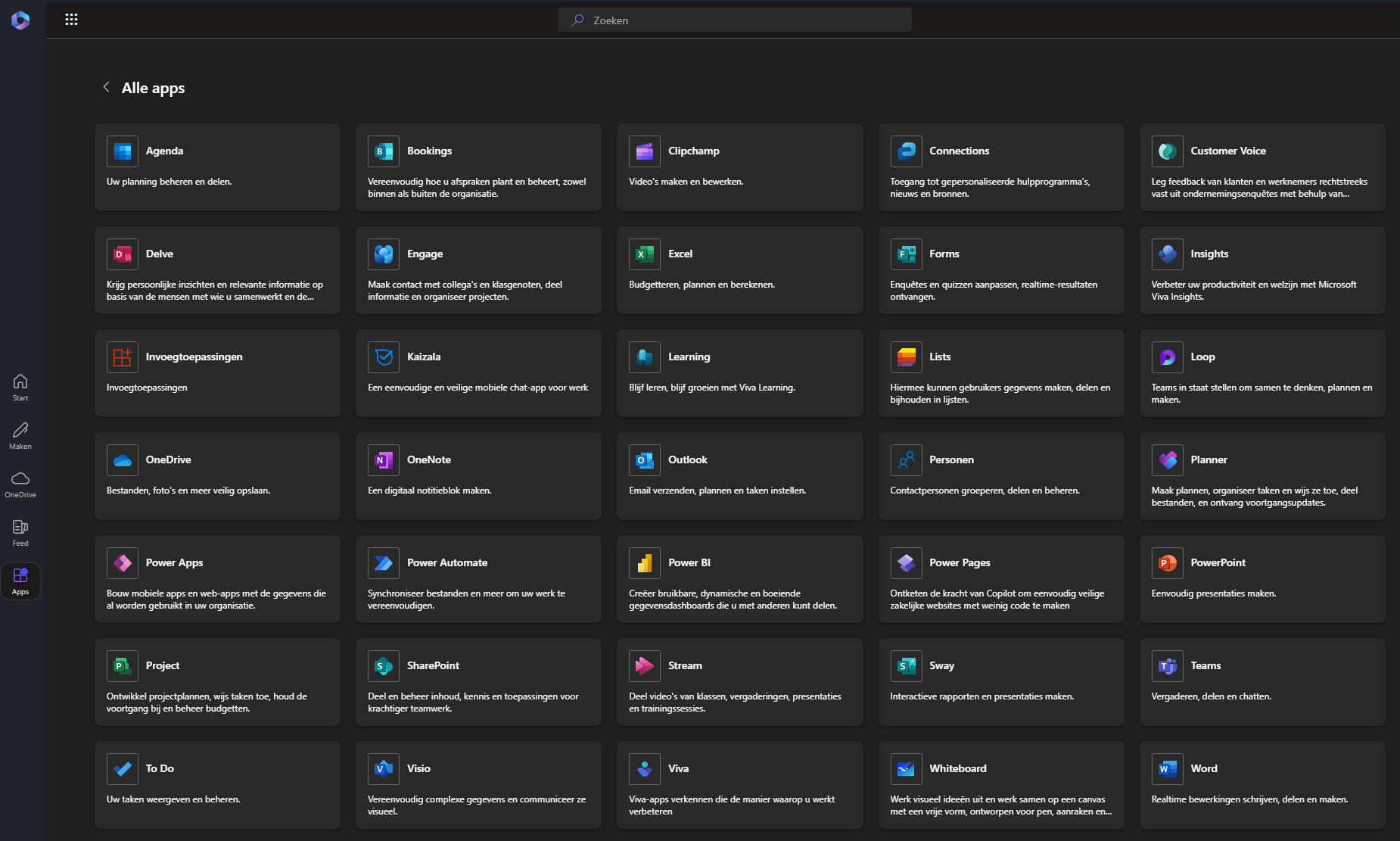1400x841 pixels.
Task: Open the Outlook app title link
Action: pos(688,460)
